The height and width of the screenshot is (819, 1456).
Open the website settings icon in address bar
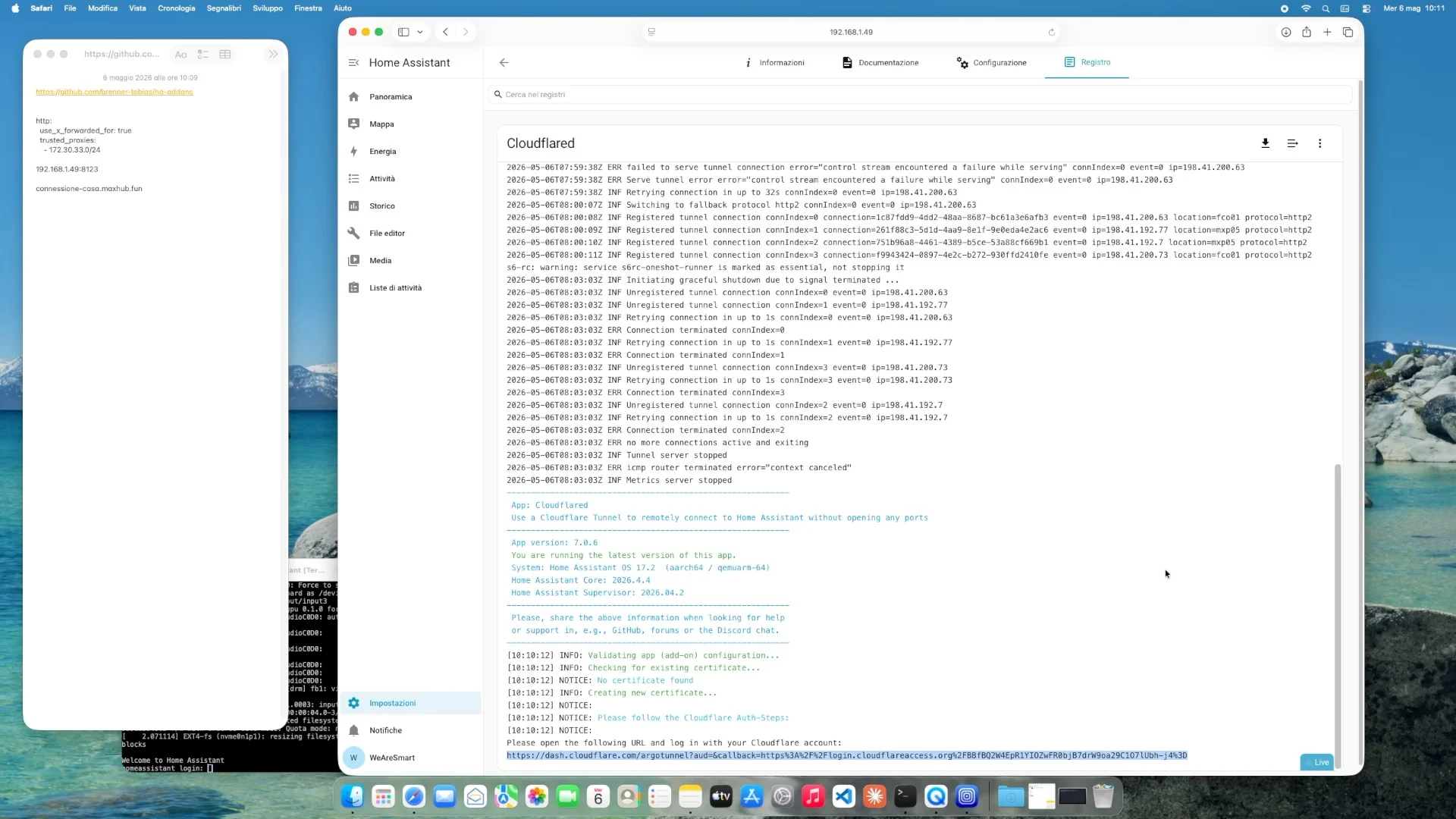651,32
